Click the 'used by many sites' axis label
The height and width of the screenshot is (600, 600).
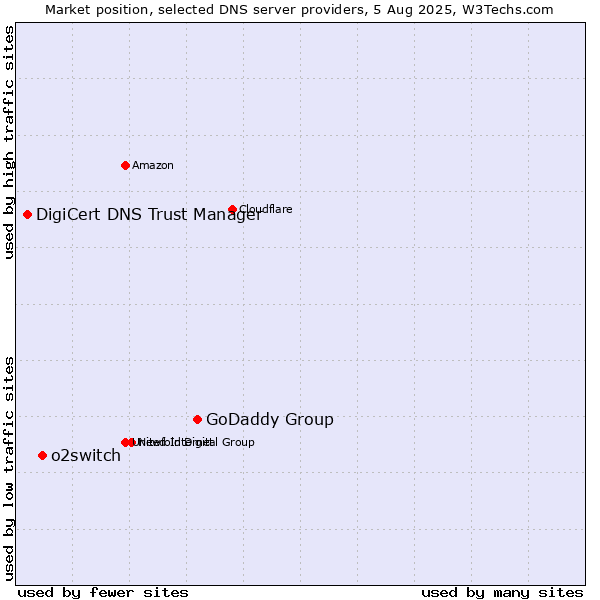[x=502, y=593]
